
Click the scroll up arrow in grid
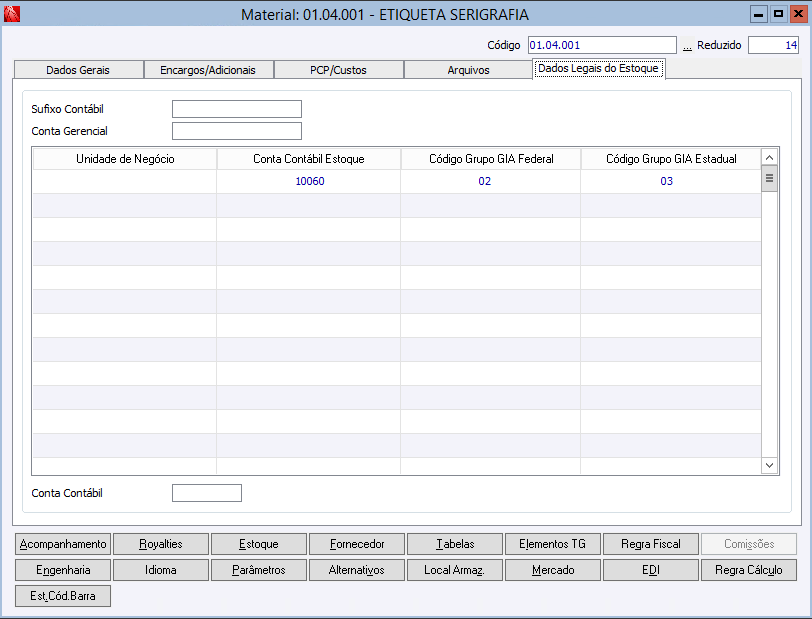point(769,157)
